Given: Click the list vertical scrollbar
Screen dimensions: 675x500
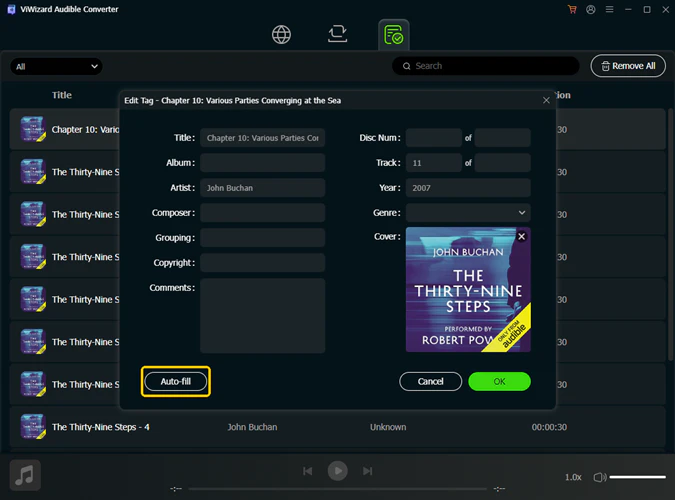Looking at the screenshot, I should click(x=671, y=235).
